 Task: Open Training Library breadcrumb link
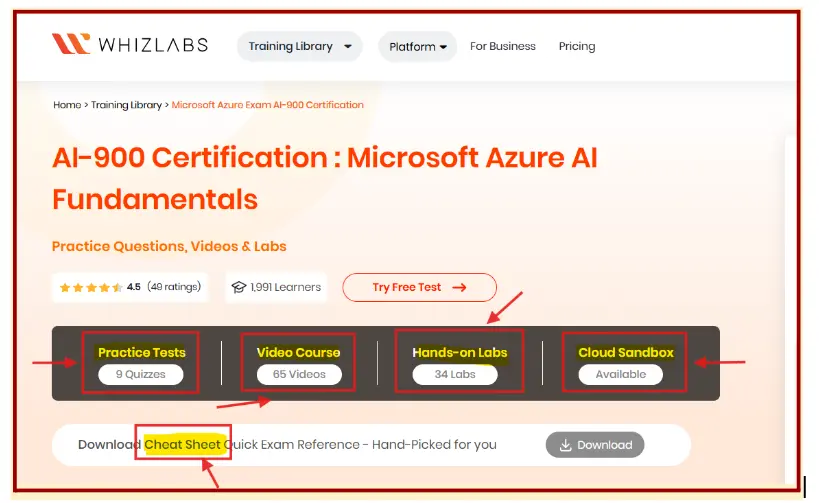[126, 104]
